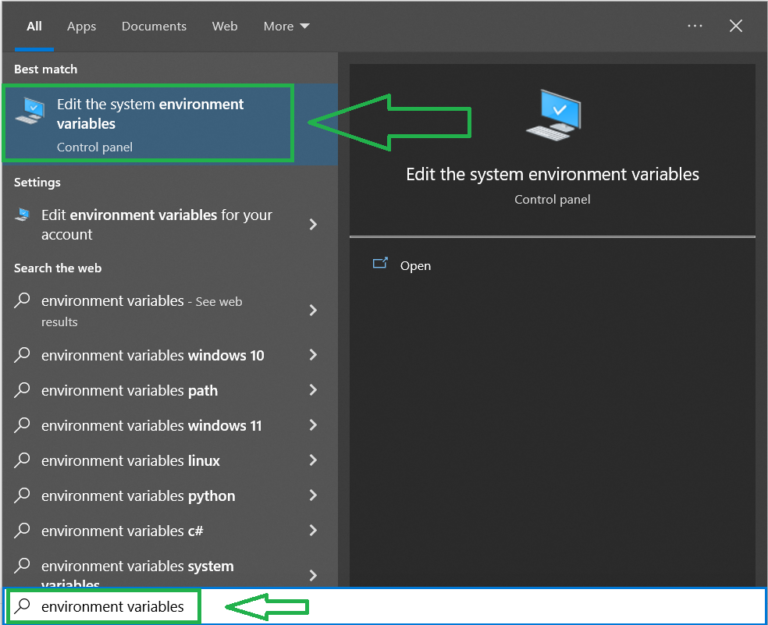The width and height of the screenshot is (768, 625).
Task: Click search icon beside environment variables path
Action: tap(22, 390)
